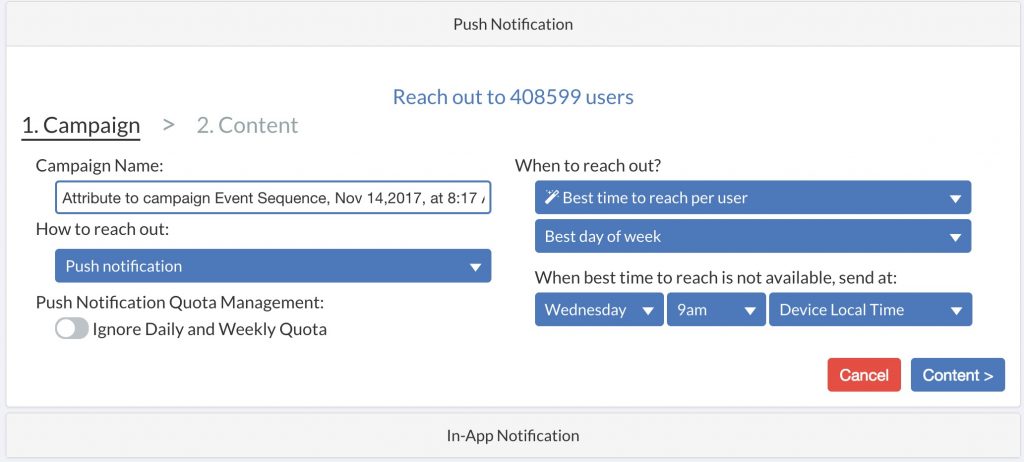Click the arrow separator between campaign steps
Viewport: 1024px width, 462px height.
pyautogui.click(x=169, y=125)
